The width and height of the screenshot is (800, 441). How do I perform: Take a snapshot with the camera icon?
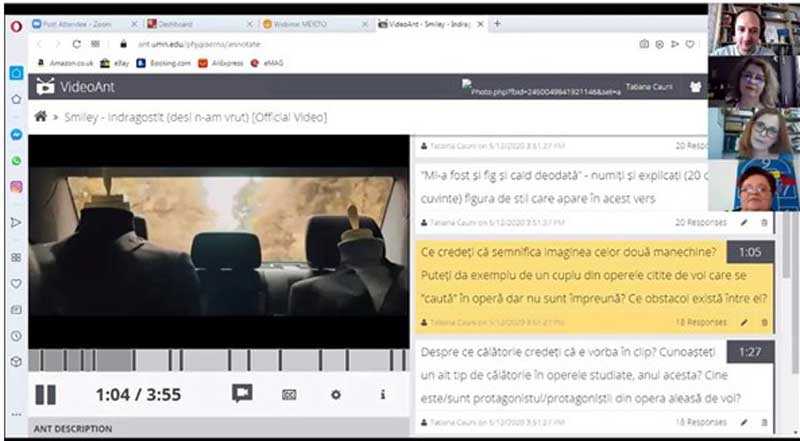tap(644, 44)
